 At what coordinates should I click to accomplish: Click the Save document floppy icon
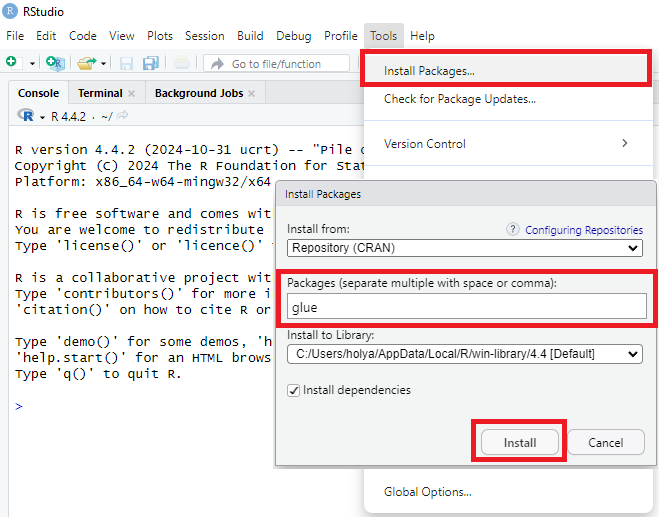click(127, 63)
